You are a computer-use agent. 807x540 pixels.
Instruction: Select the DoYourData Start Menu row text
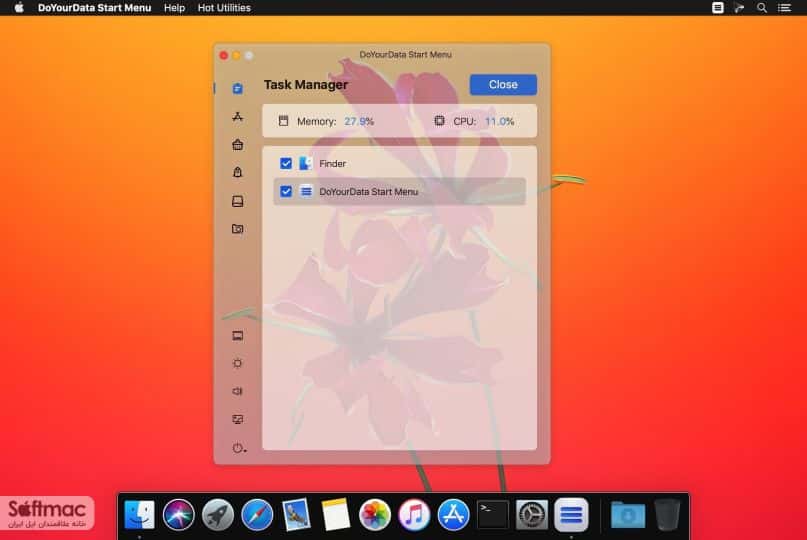click(x=368, y=191)
